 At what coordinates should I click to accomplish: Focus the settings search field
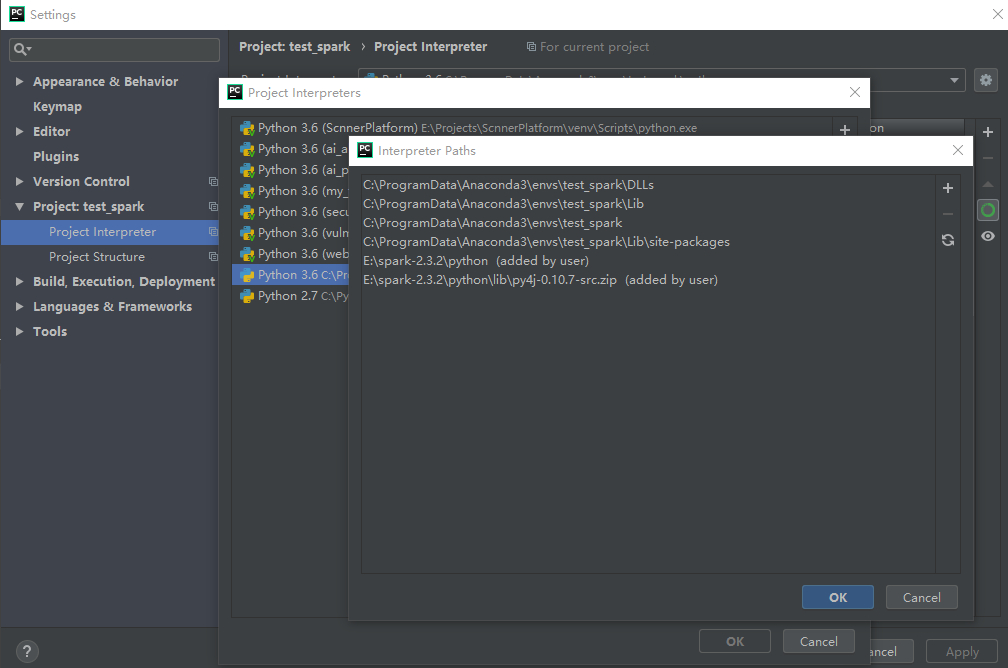point(114,50)
